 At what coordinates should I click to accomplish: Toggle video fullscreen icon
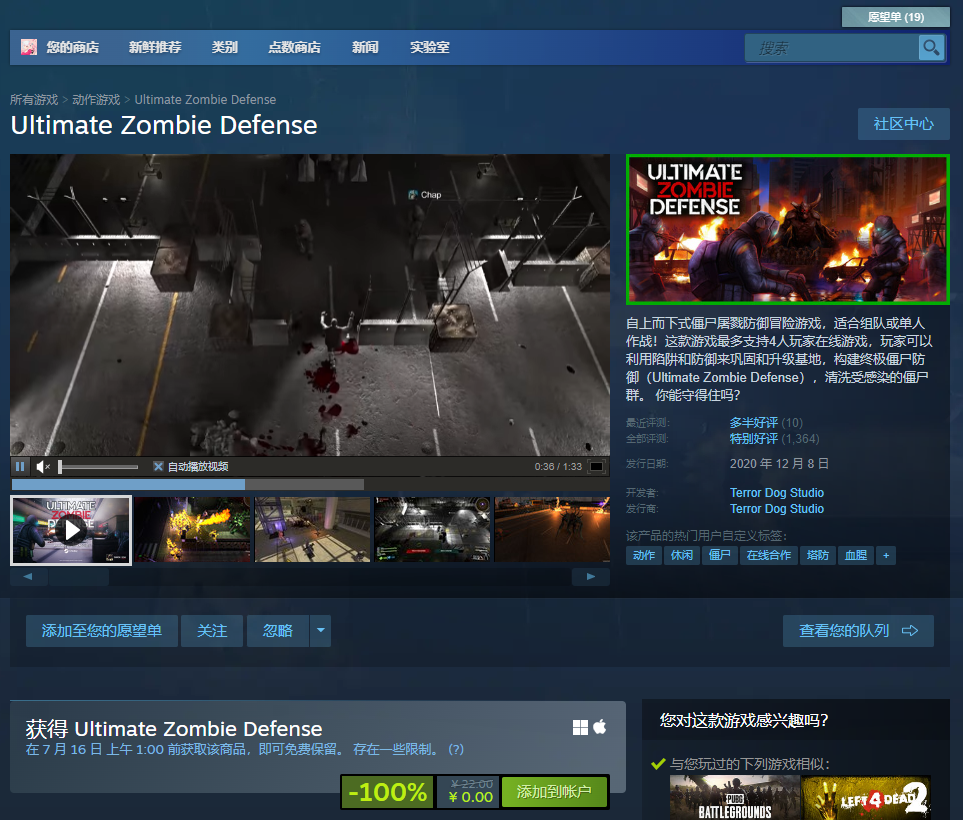[x=596, y=467]
